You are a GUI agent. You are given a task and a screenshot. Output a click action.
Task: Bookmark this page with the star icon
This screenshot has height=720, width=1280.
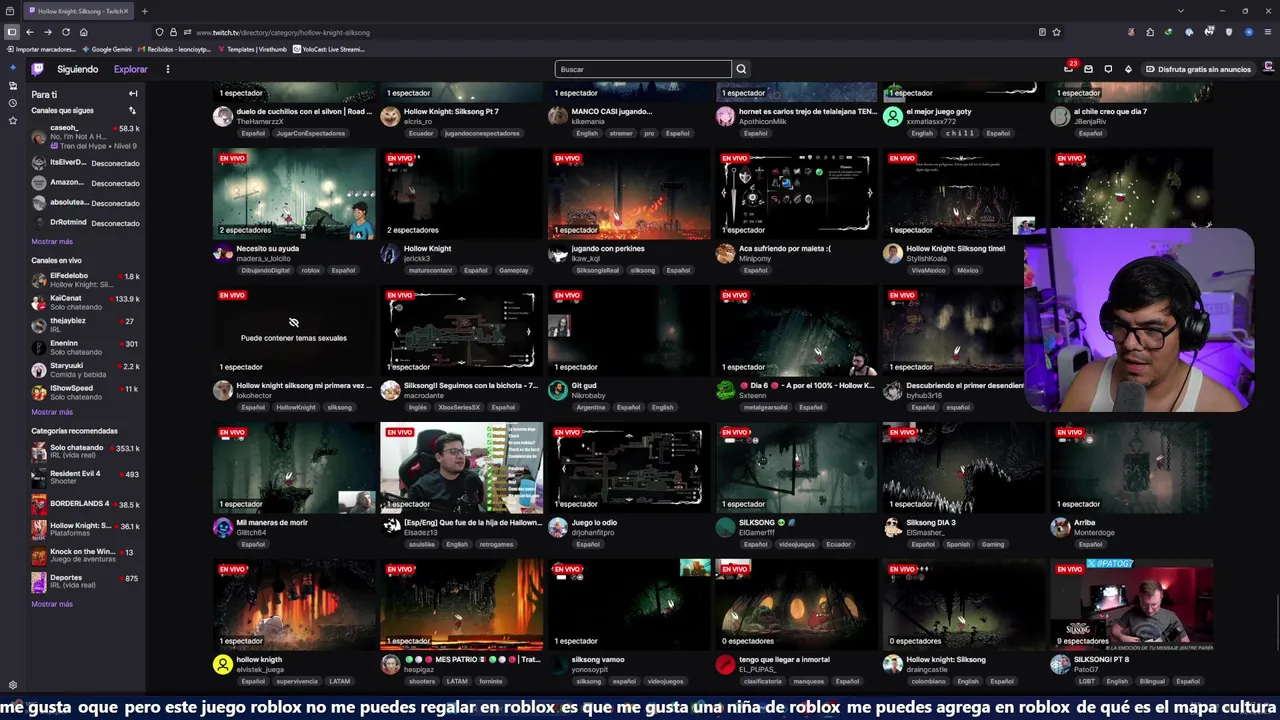coord(1056,32)
